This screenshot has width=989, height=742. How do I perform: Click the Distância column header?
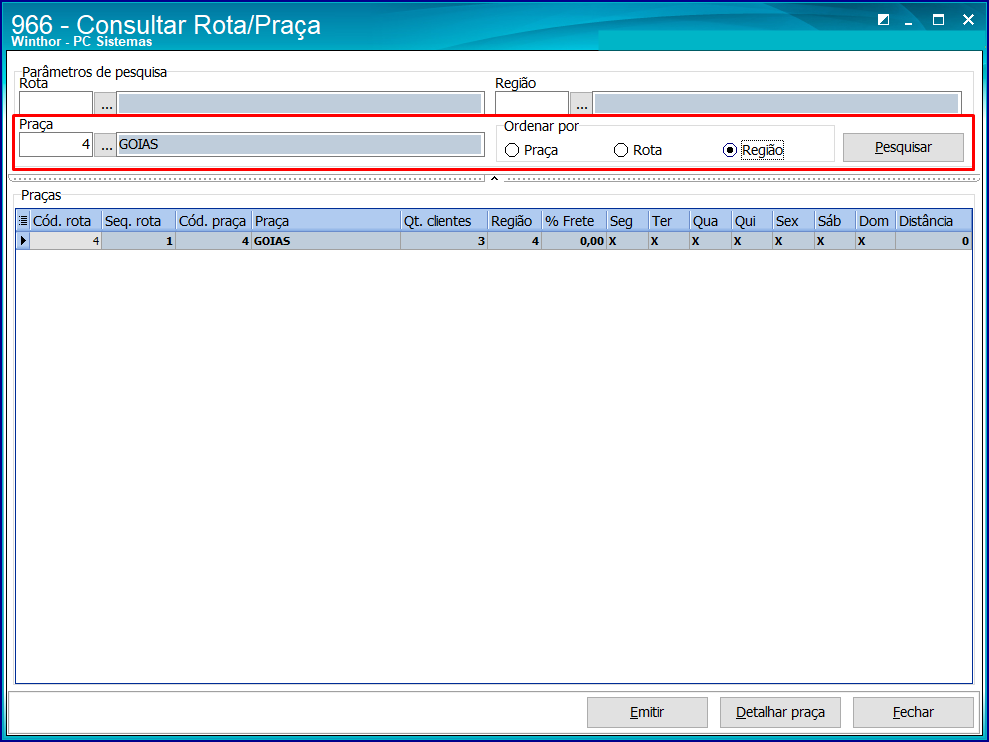tap(933, 221)
